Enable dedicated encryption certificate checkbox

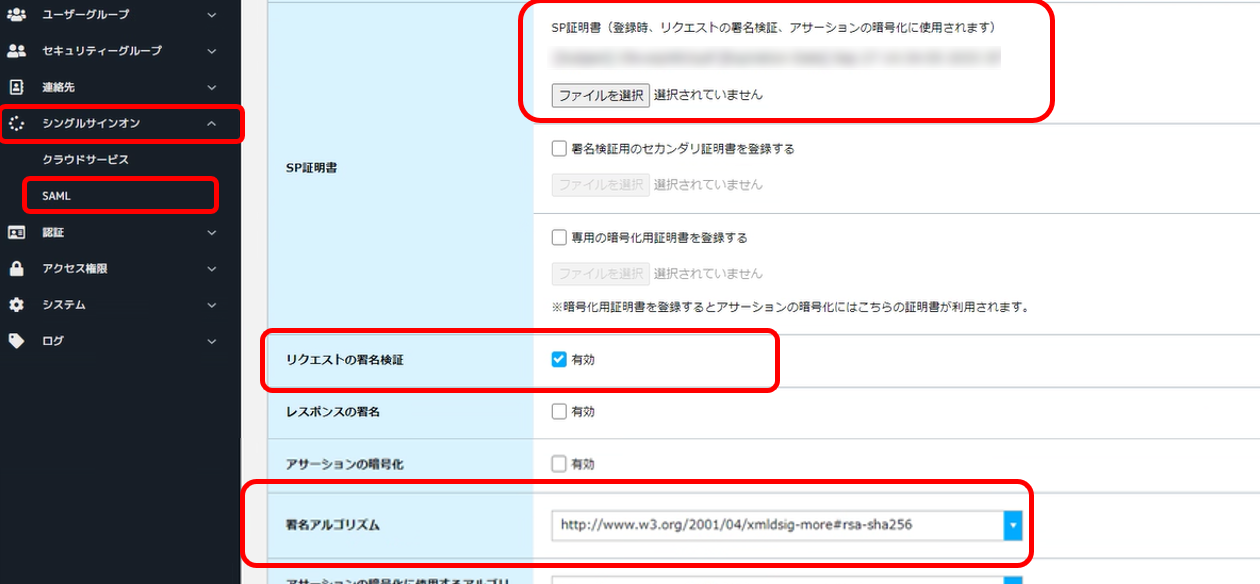(x=559, y=238)
